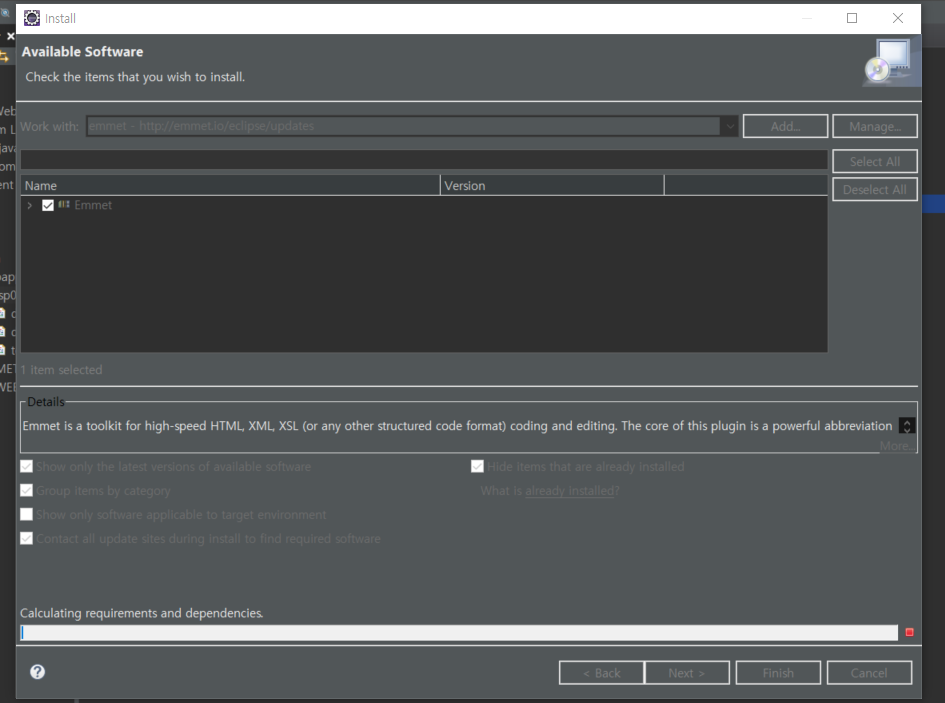Click the 'Available Software' heading

pyautogui.click(x=83, y=52)
